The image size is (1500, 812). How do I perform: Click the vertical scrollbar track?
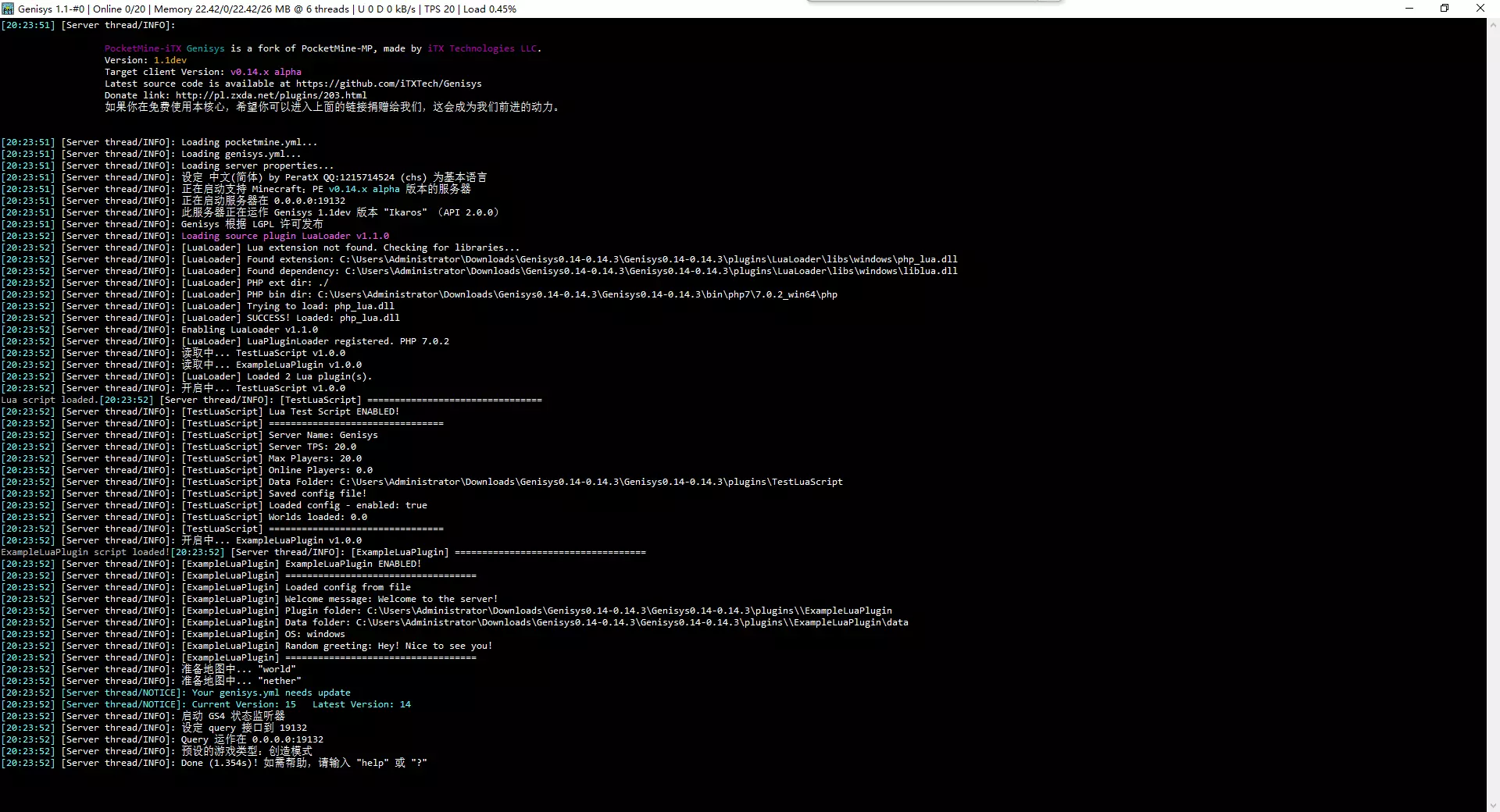coord(1493,414)
